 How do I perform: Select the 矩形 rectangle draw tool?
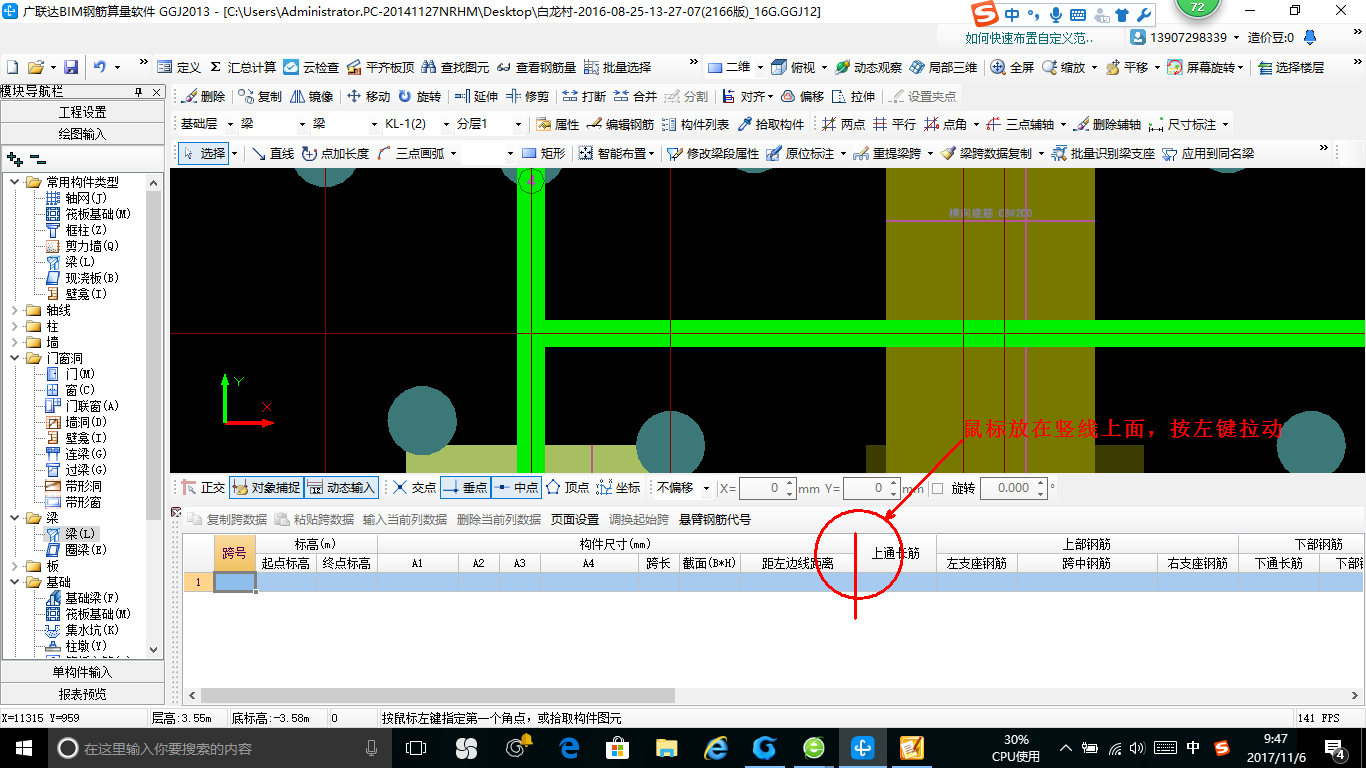pyautogui.click(x=544, y=154)
